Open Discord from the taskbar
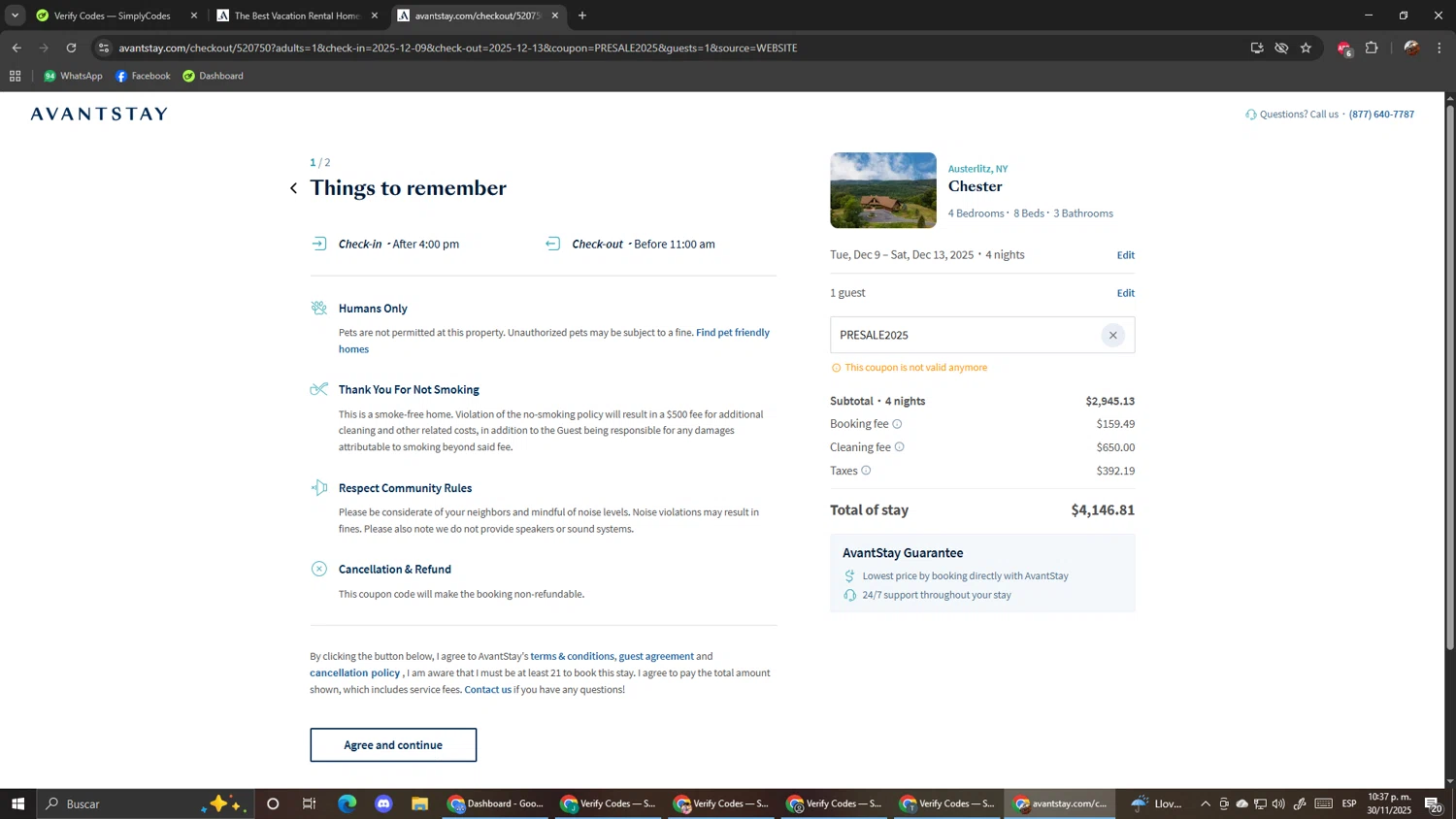This screenshot has width=1456, height=819. point(383,803)
